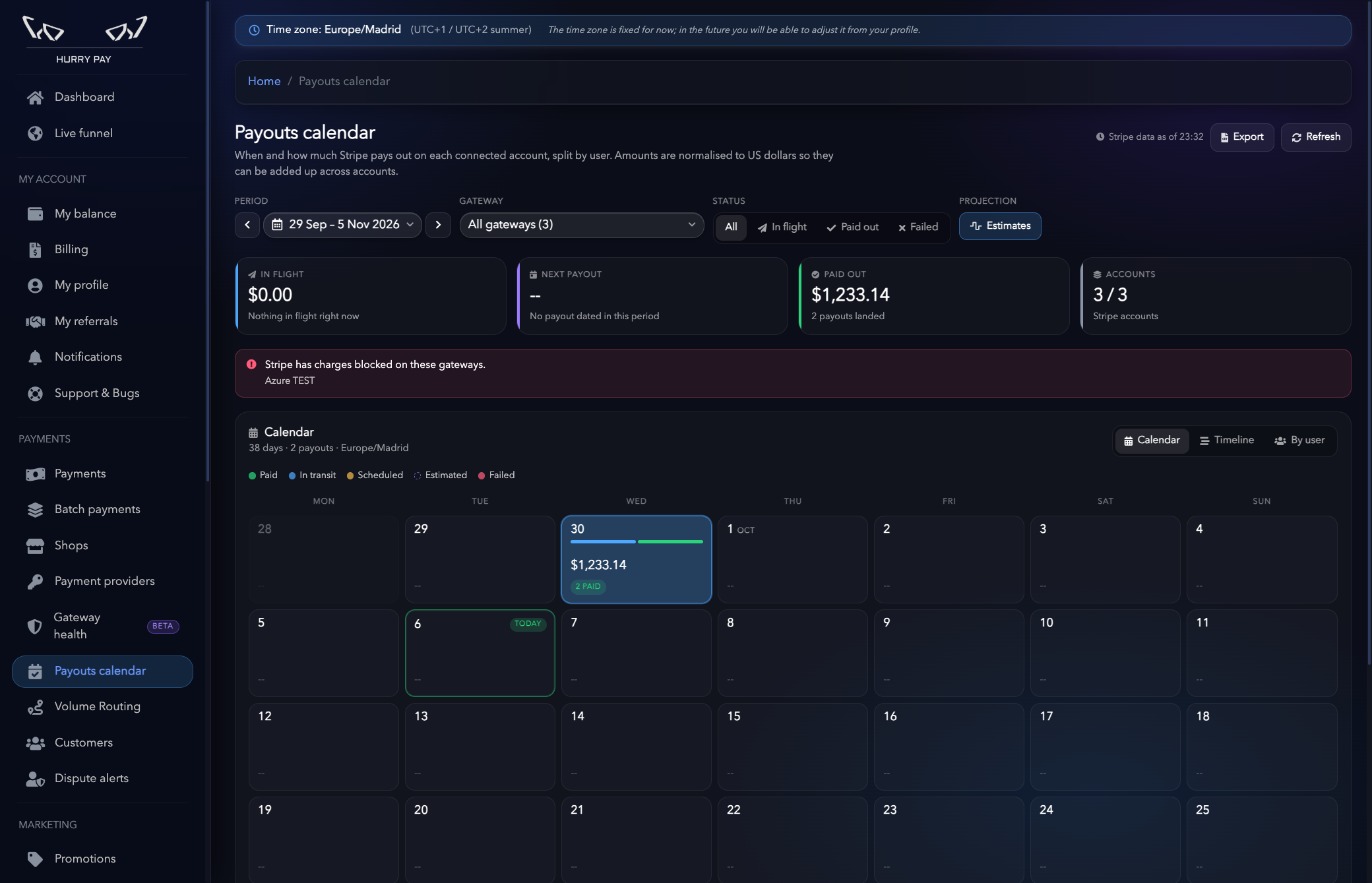Click the Azure TEST gateway text
This screenshot has height=883, width=1372.
tap(290, 381)
